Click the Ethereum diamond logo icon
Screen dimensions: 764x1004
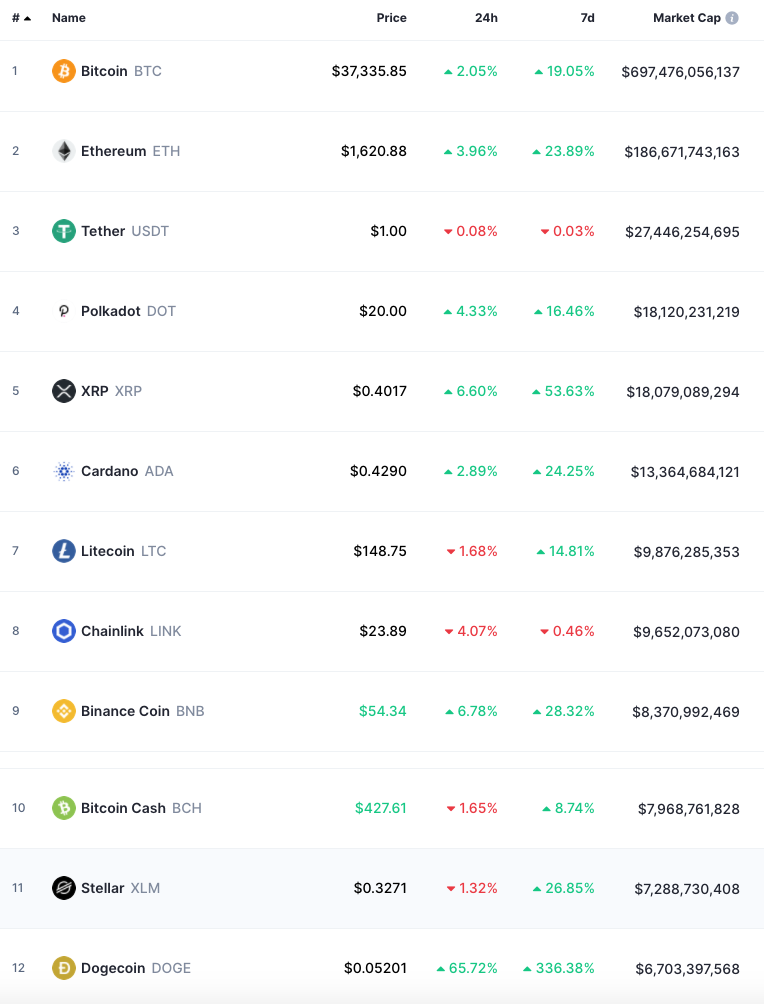coord(63,151)
